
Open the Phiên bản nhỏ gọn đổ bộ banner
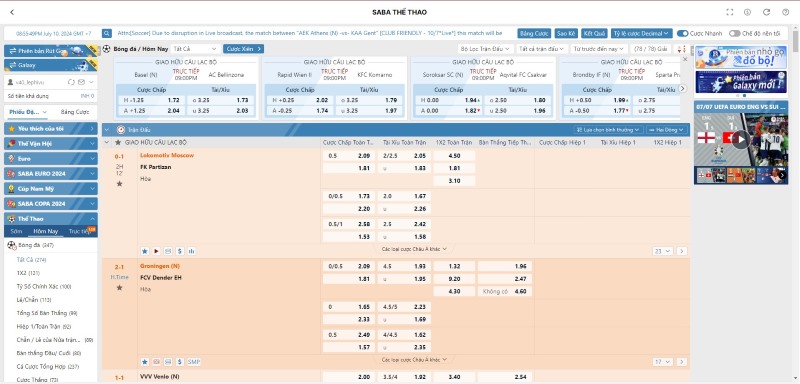coord(741,57)
